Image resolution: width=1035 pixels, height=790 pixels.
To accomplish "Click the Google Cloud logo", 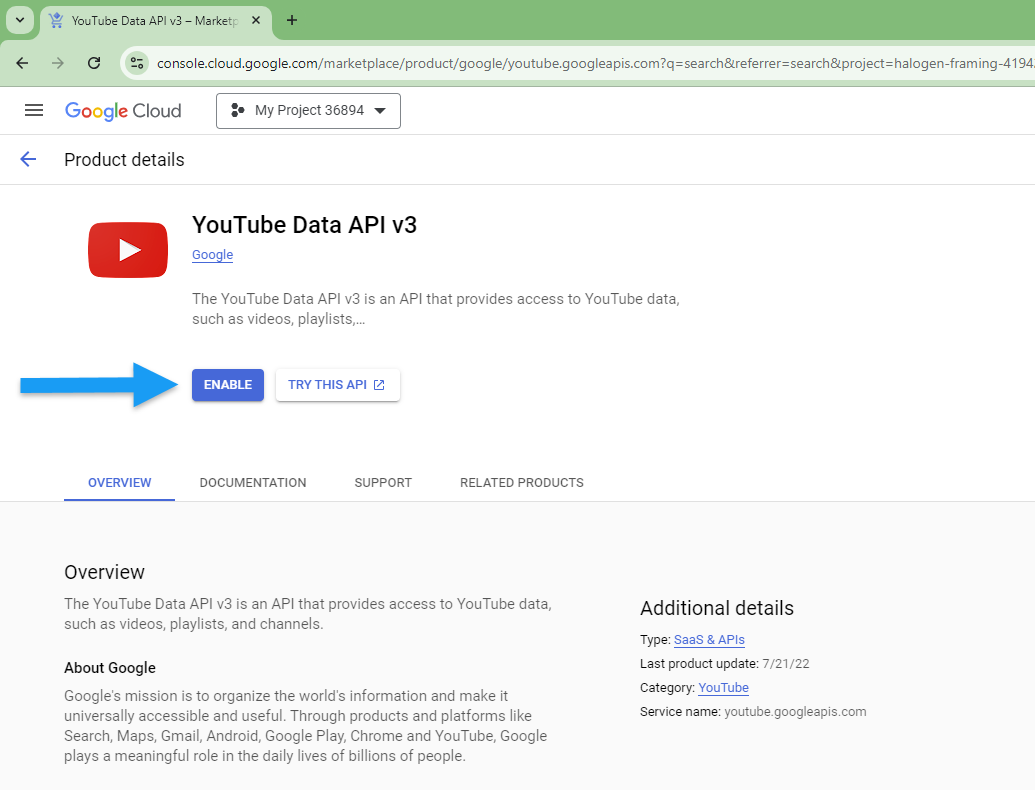I will click(x=123, y=111).
